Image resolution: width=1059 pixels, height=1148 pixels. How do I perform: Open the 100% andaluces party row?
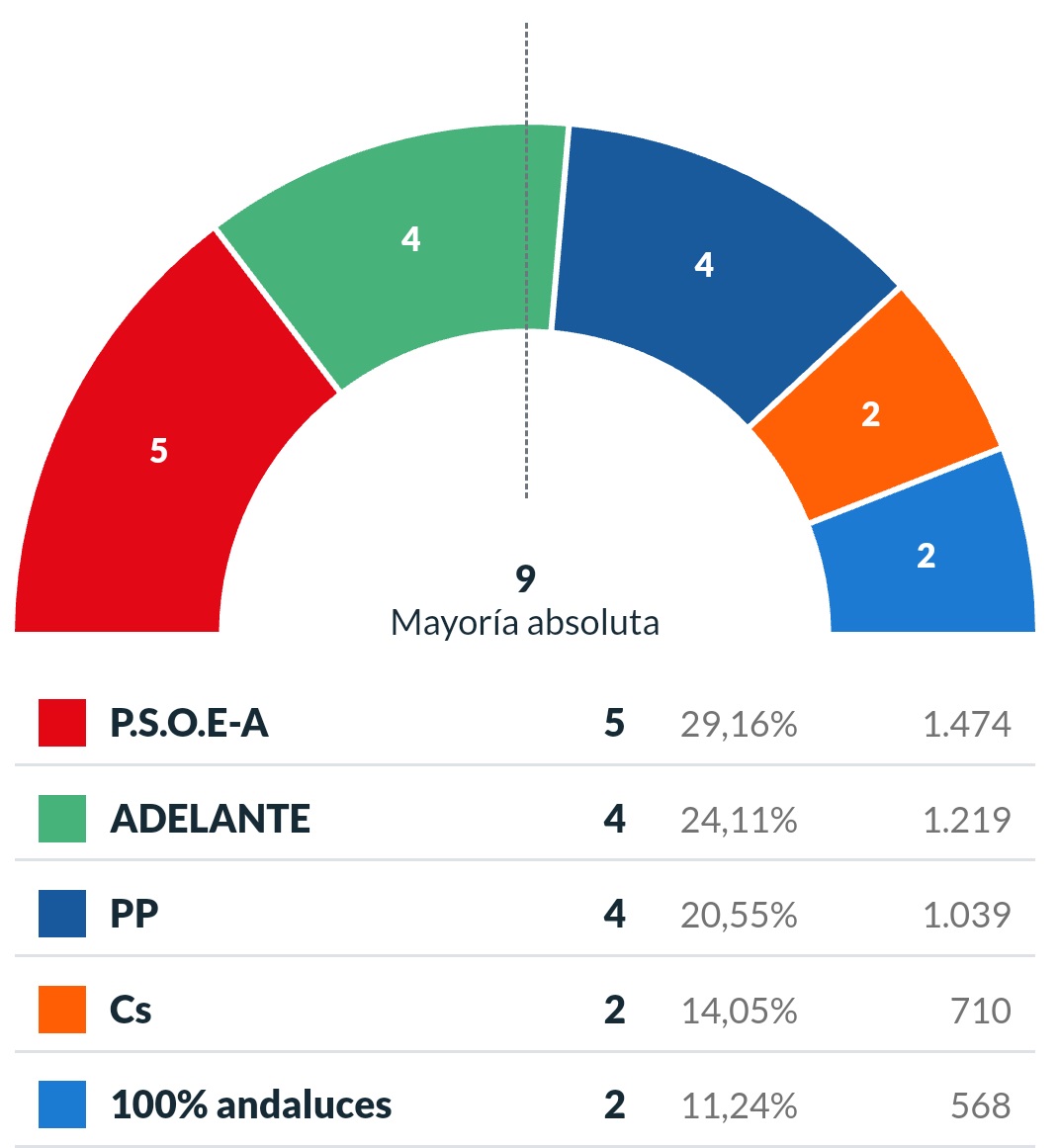pyautogui.click(x=251, y=1104)
